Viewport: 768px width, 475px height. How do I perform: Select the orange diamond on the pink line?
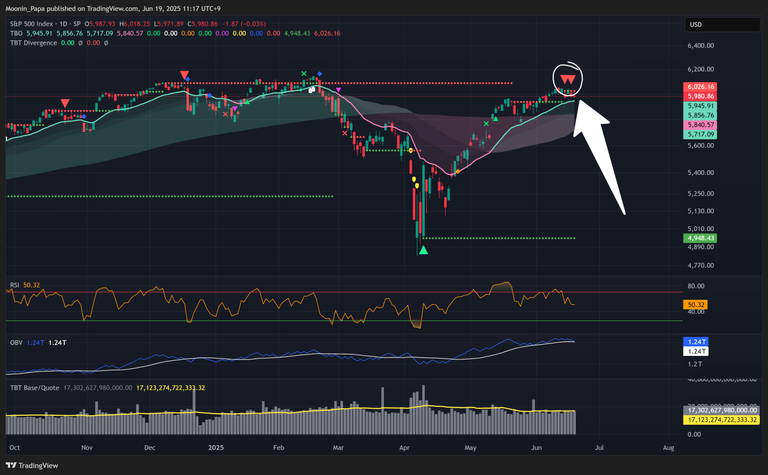tap(457, 172)
